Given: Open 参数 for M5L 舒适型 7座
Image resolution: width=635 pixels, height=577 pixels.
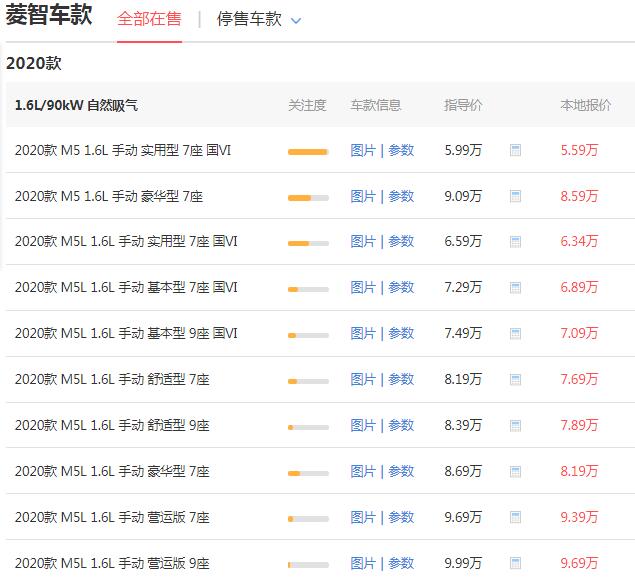Looking at the screenshot, I should [401, 379].
